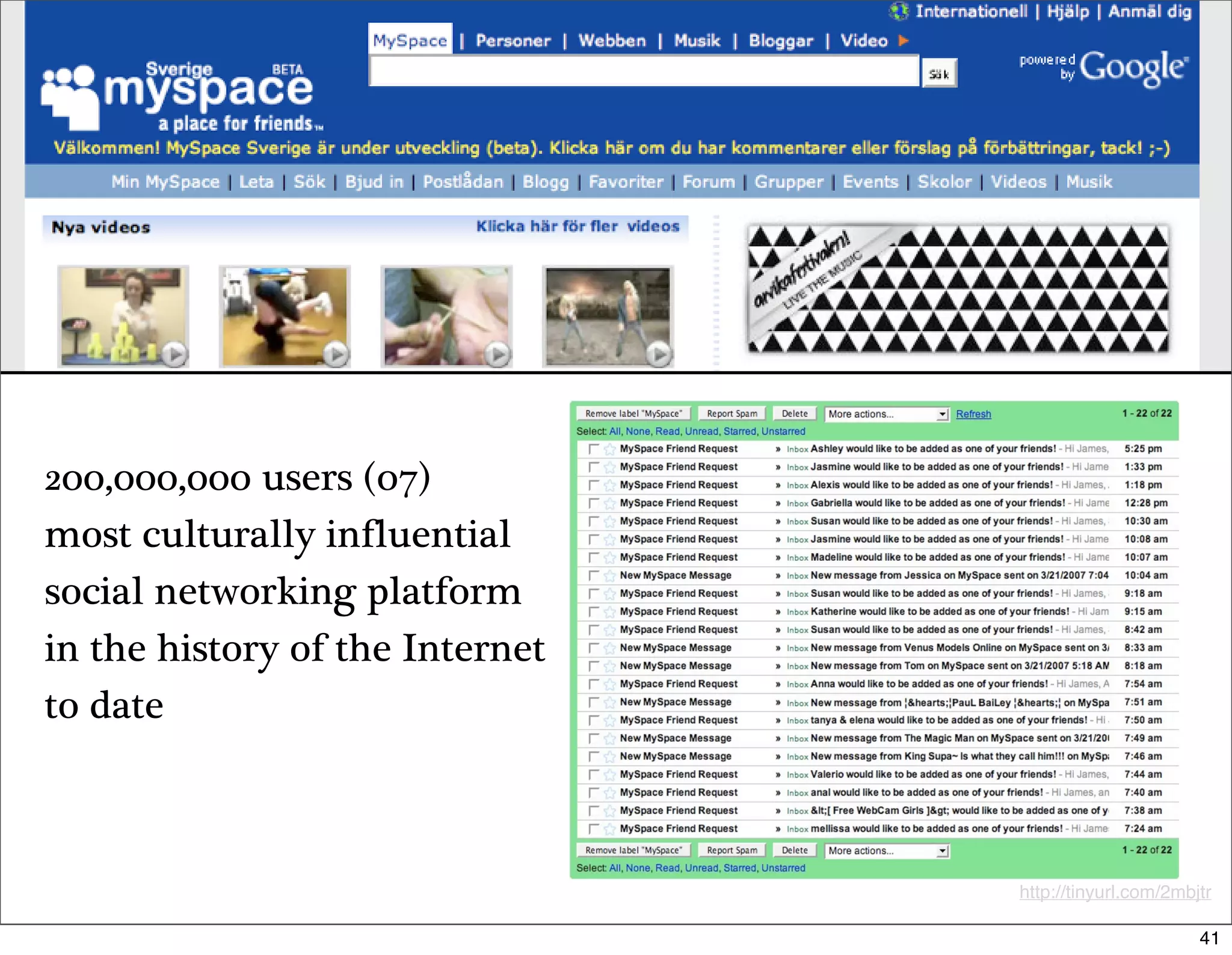Open Postlådan in the navigation bar
This screenshot has width=1232, height=955.
(463, 182)
